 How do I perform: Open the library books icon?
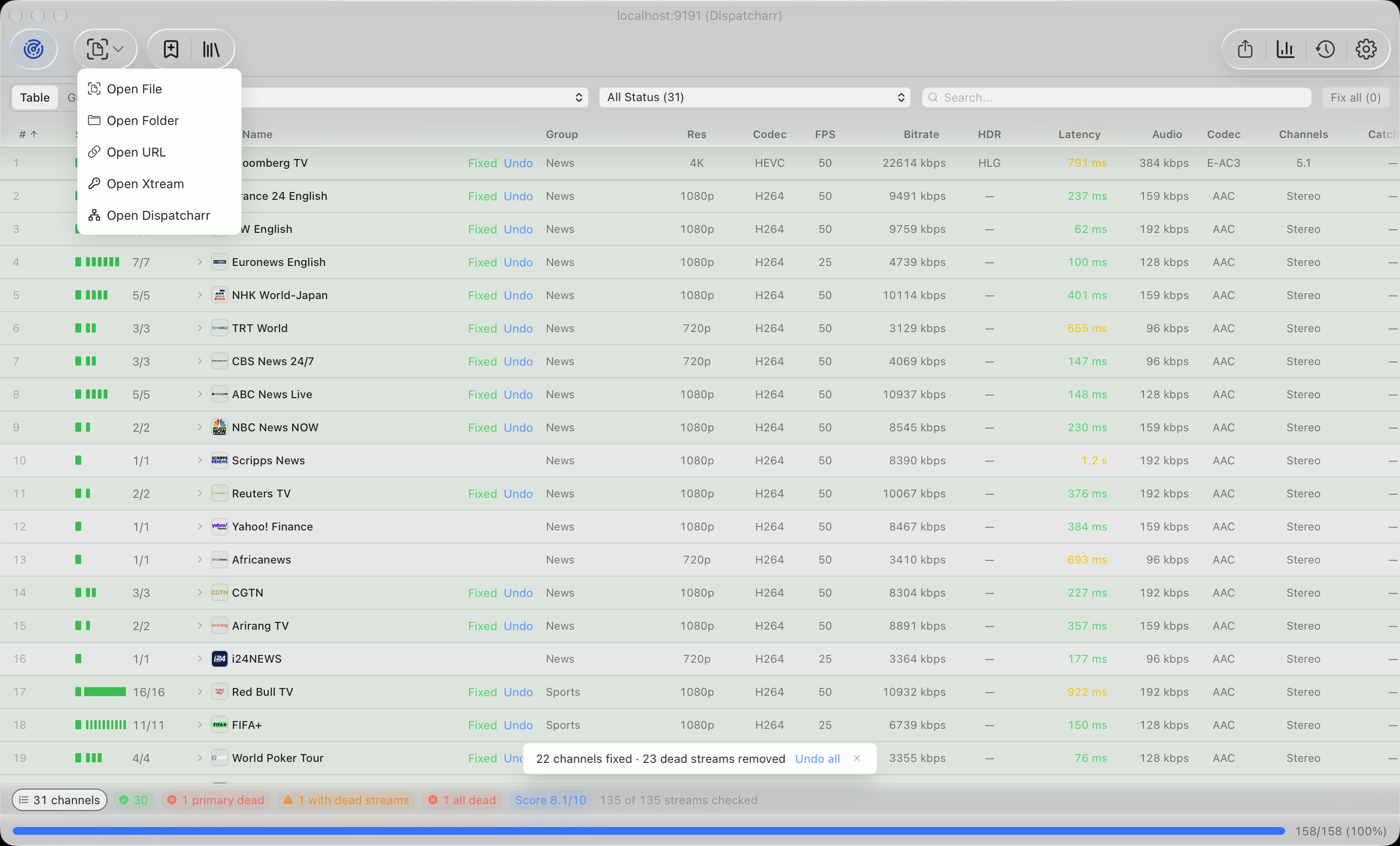pyautogui.click(x=211, y=49)
